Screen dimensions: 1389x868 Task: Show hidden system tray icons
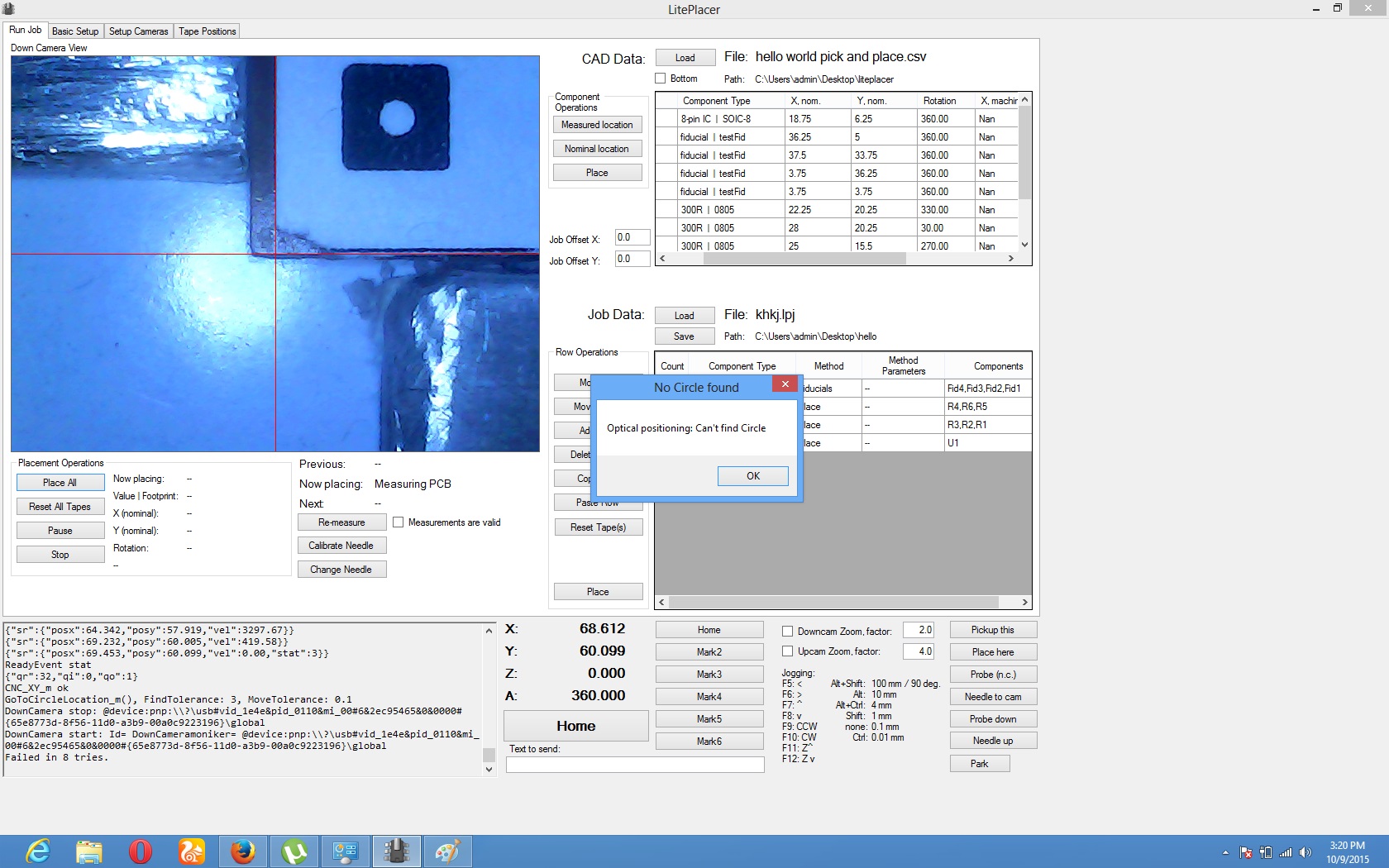pyautogui.click(x=1225, y=852)
